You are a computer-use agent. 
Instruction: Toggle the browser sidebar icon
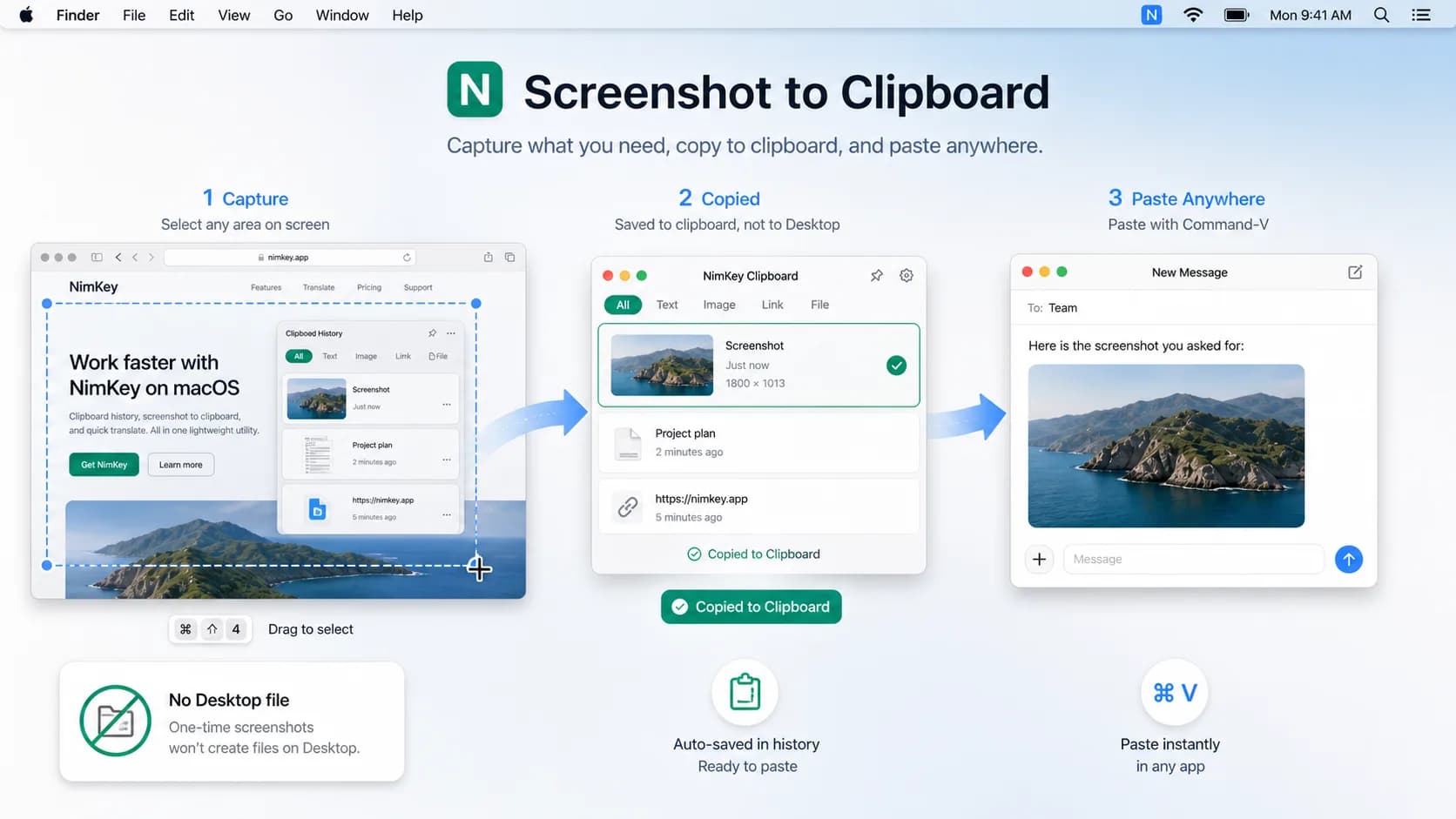click(x=97, y=258)
